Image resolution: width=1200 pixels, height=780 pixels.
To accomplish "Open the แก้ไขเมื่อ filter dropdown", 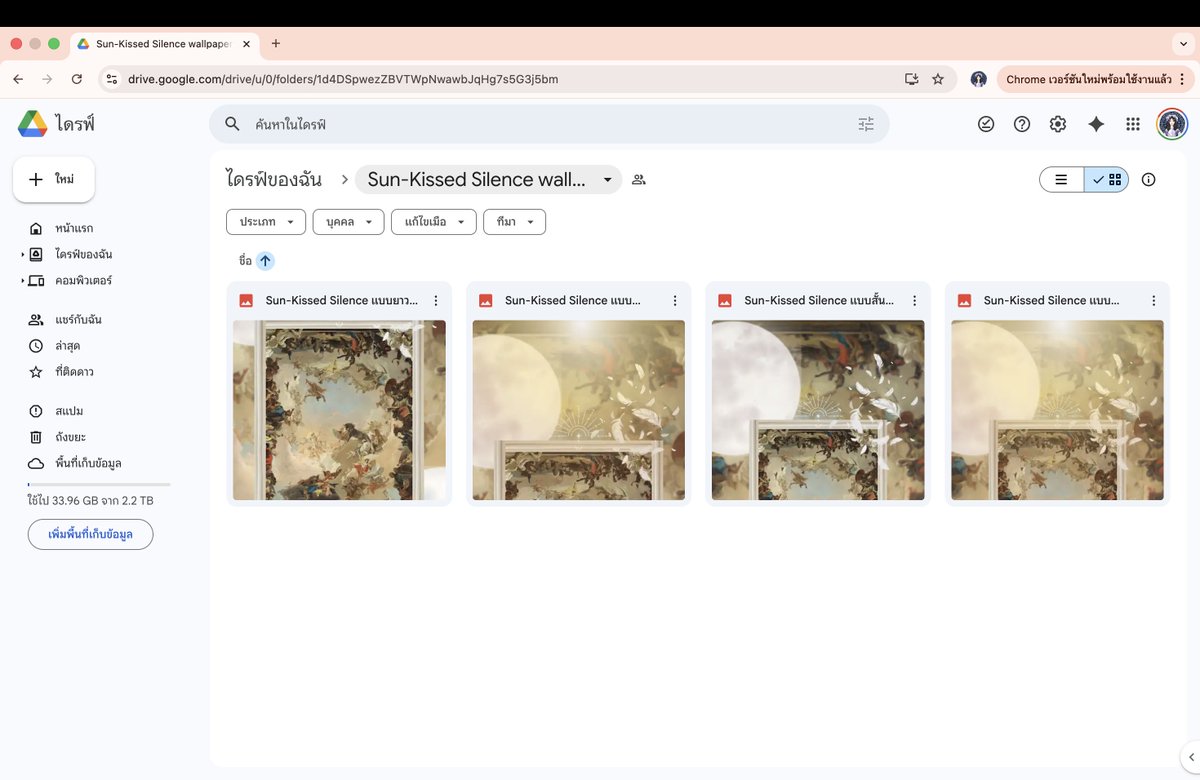I will click(434, 222).
